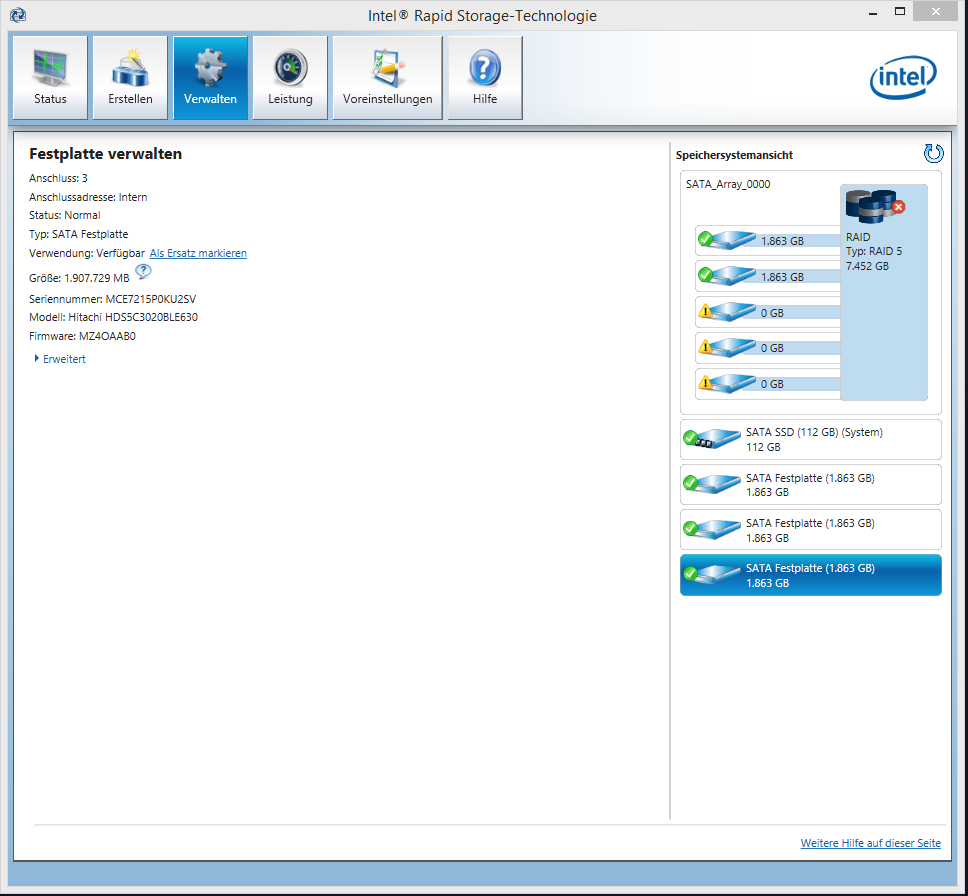Select second SATA Festplatte (1.863 GB) entry
The image size is (968, 896).
tap(811, 530)
